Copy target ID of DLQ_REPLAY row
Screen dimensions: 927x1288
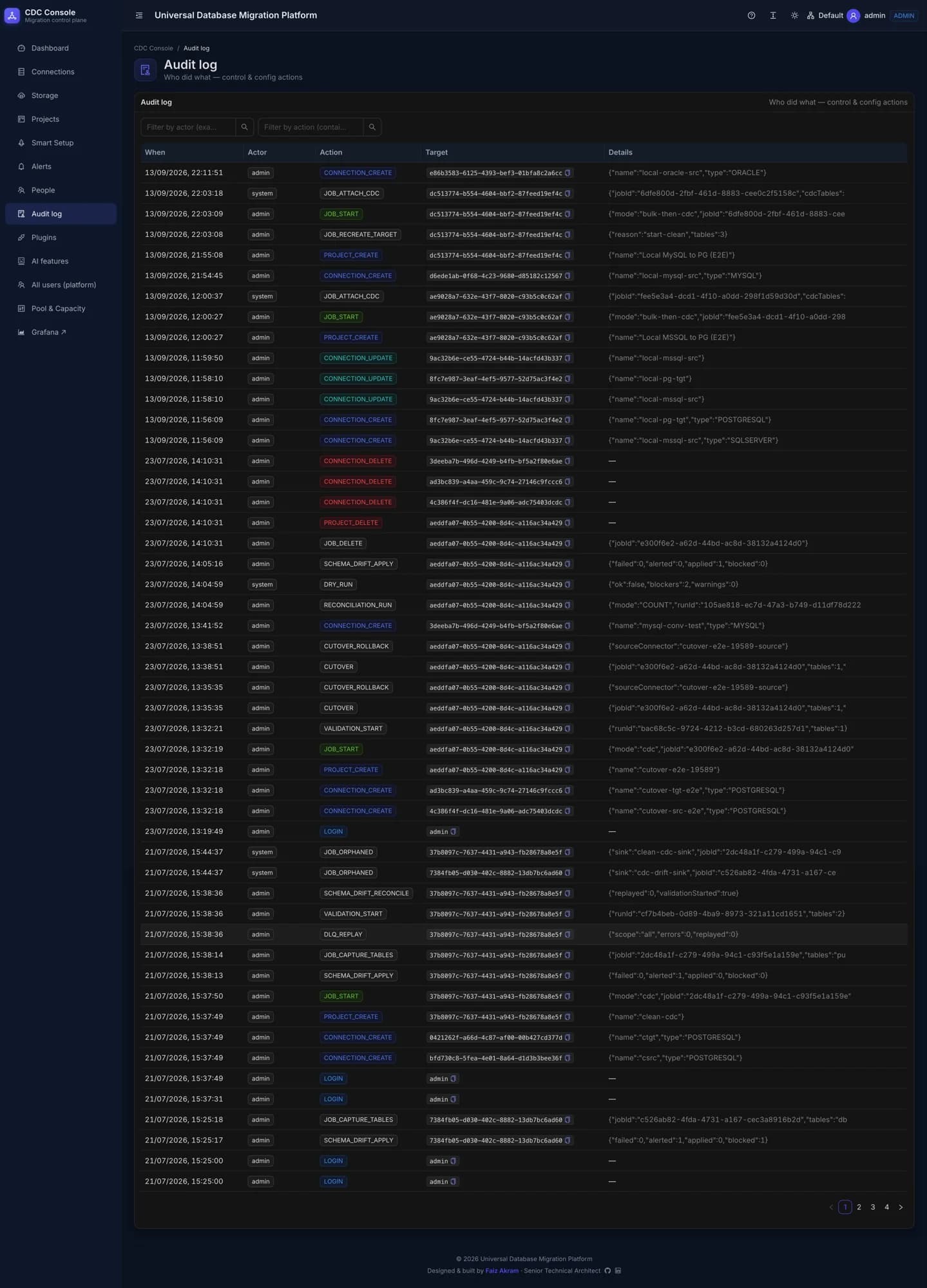tap(568, 934)
